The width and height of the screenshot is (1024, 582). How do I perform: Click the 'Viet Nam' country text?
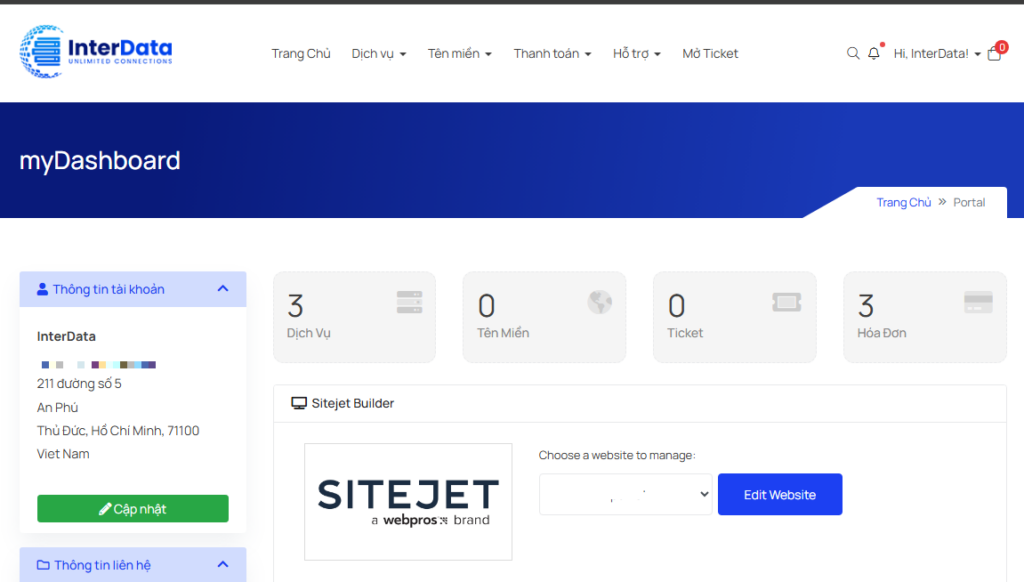pos(63,454)
